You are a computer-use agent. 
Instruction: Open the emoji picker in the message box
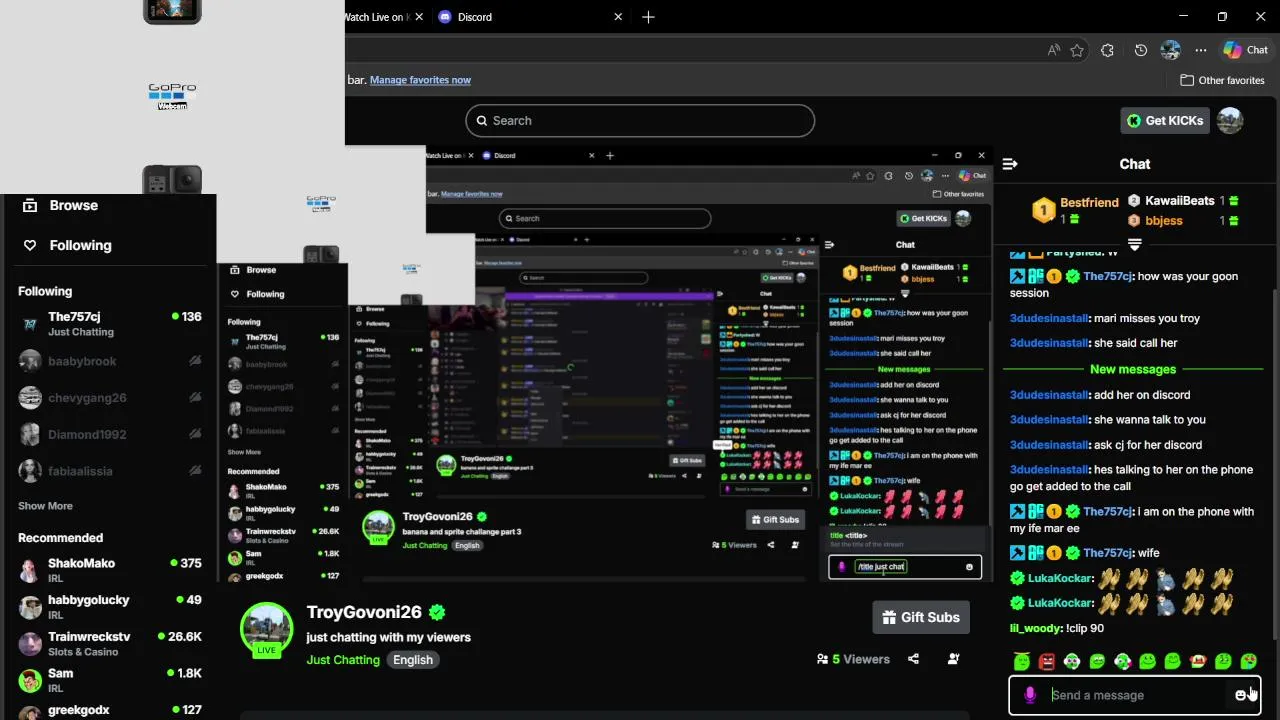(1241, 695)
